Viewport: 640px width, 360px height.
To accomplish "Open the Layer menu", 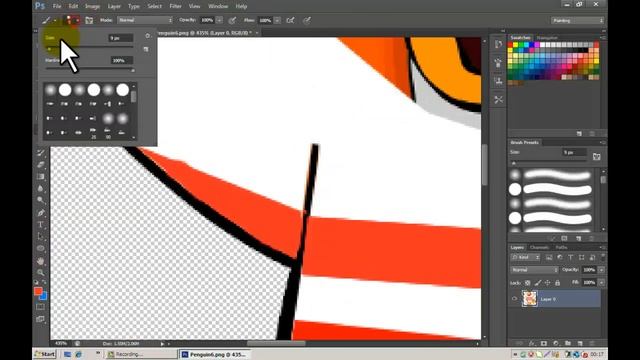I will pos(114,6).
